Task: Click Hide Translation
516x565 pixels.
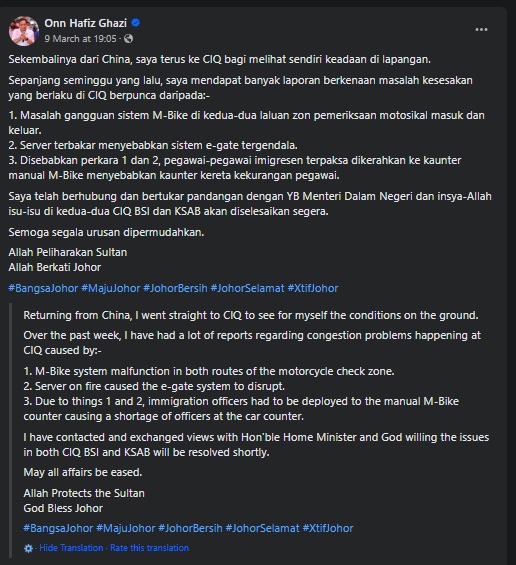Action: pyautogui.click(x=71, y=548)
